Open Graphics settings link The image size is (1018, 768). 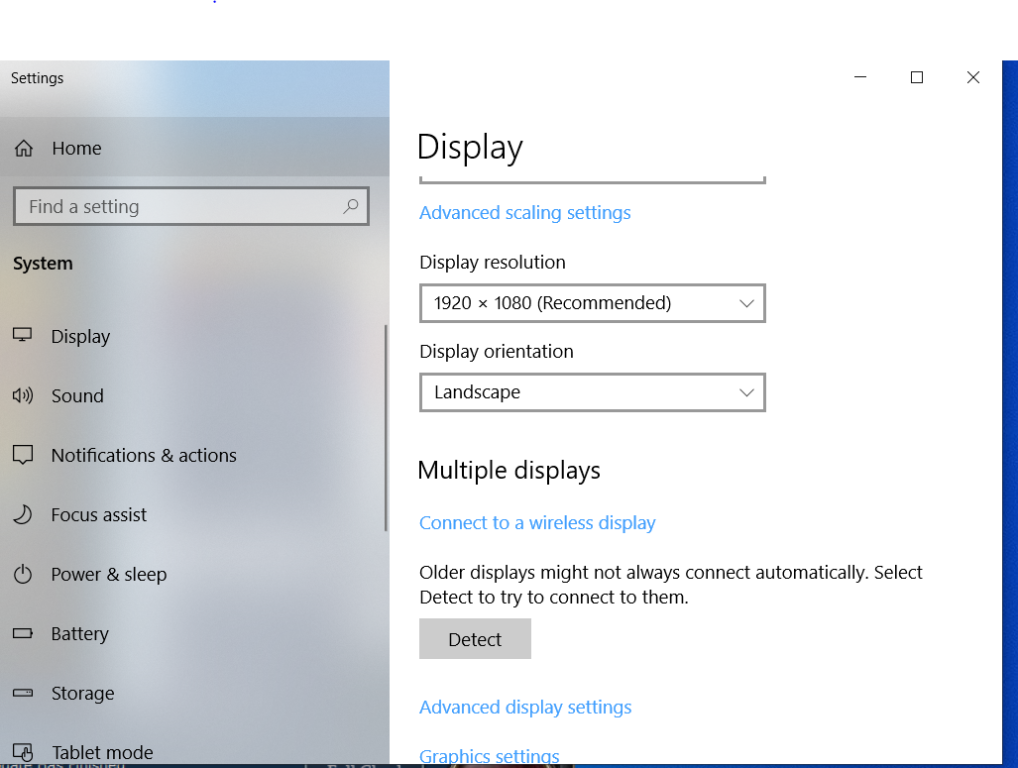pos(489,756)
